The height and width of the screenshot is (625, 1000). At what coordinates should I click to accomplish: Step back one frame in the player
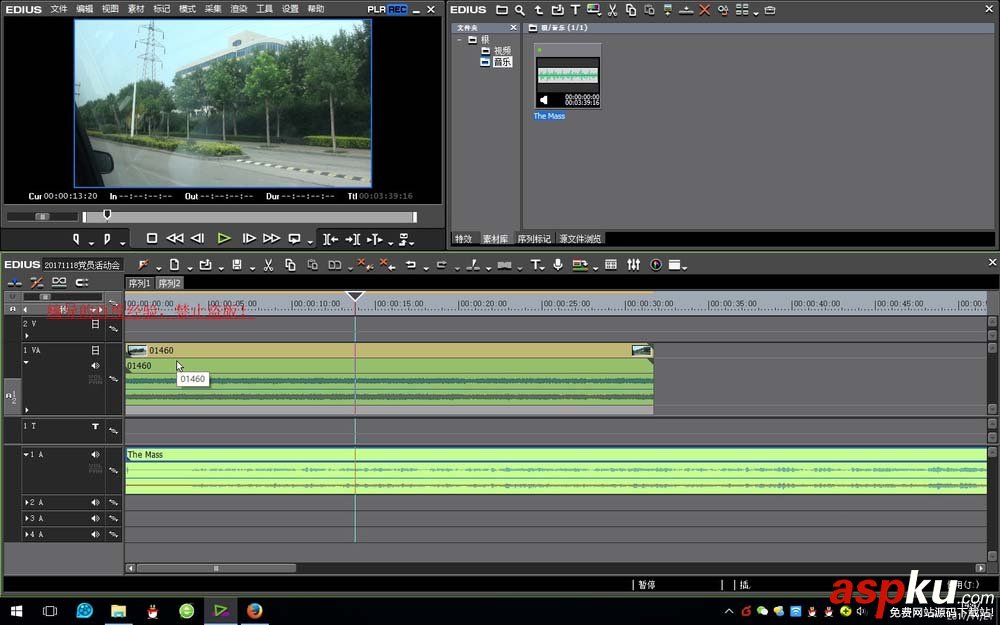pyautogui.click(x=198, y=239)
